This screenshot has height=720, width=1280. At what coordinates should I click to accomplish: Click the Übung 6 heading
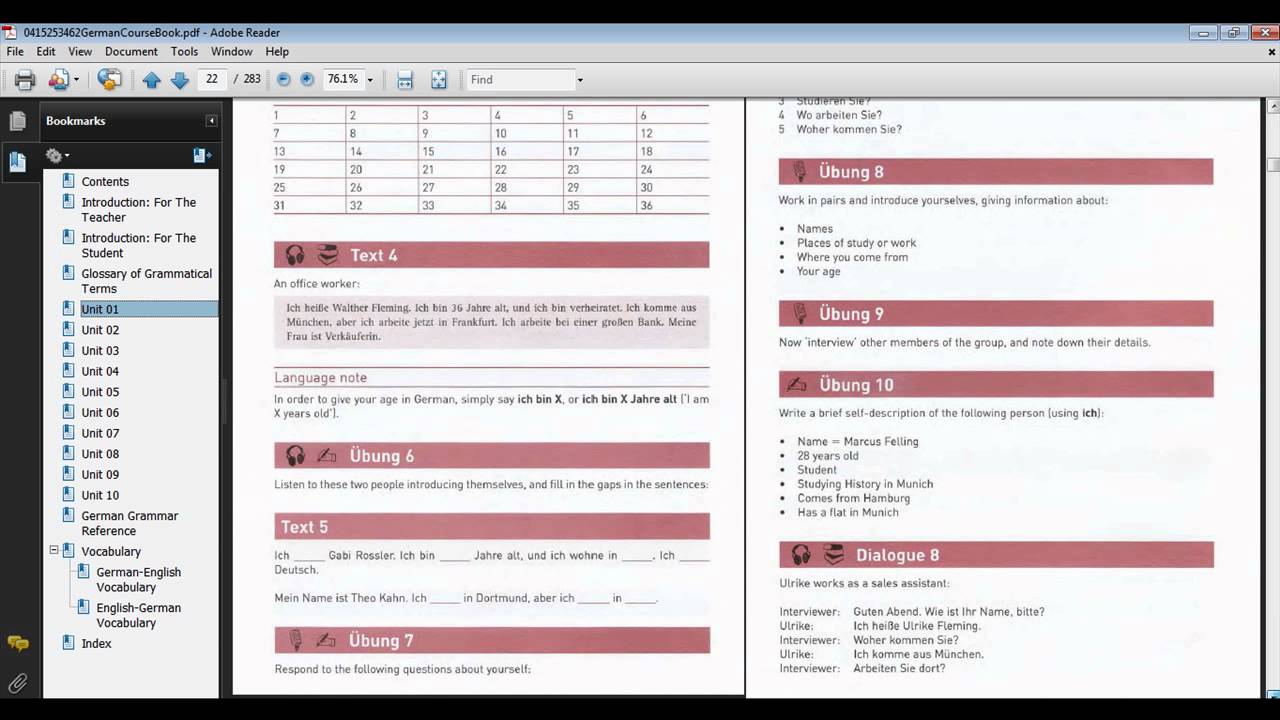pyautogui.click(x=381, y=456)
